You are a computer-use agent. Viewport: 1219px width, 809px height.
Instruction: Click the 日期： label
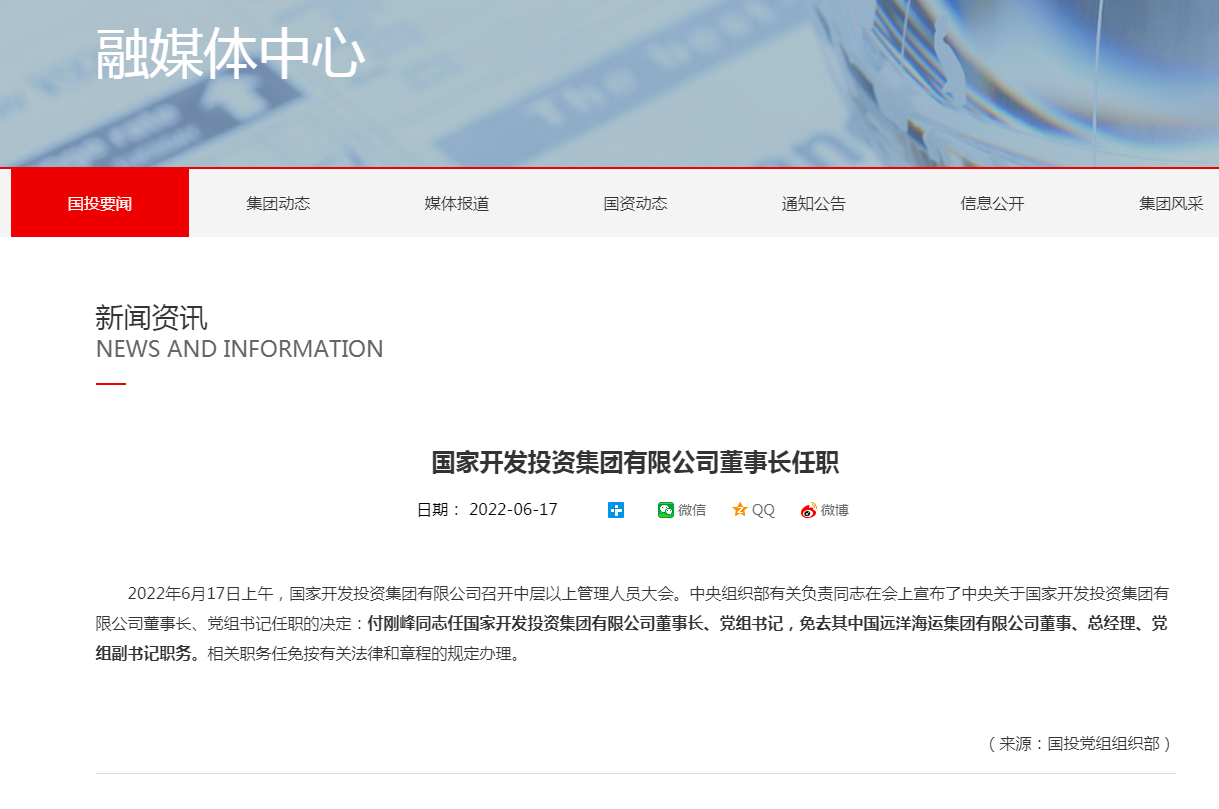pyautogui.click(x=439, y=510)
